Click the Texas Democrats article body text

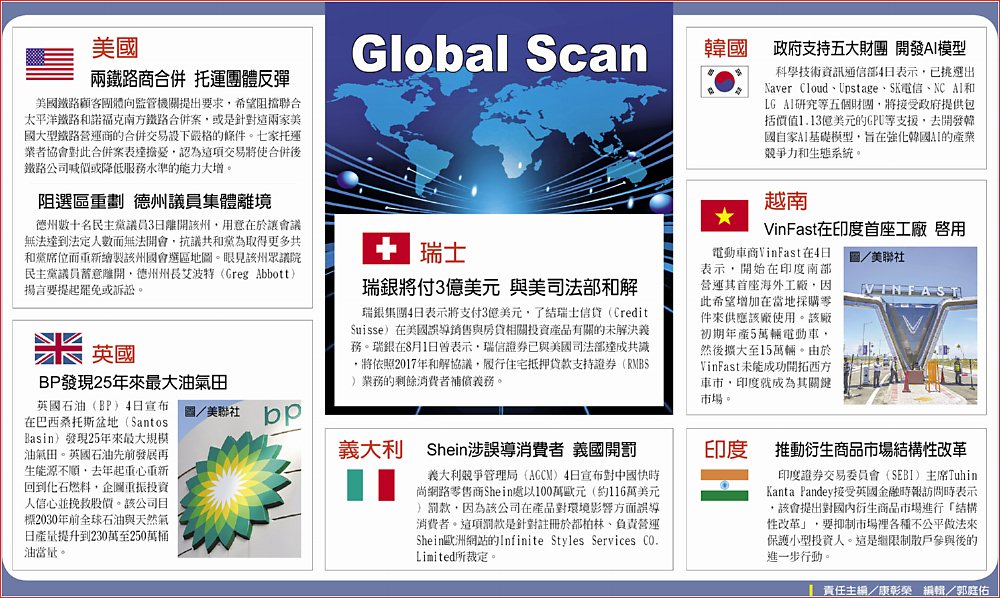(163, 257)
